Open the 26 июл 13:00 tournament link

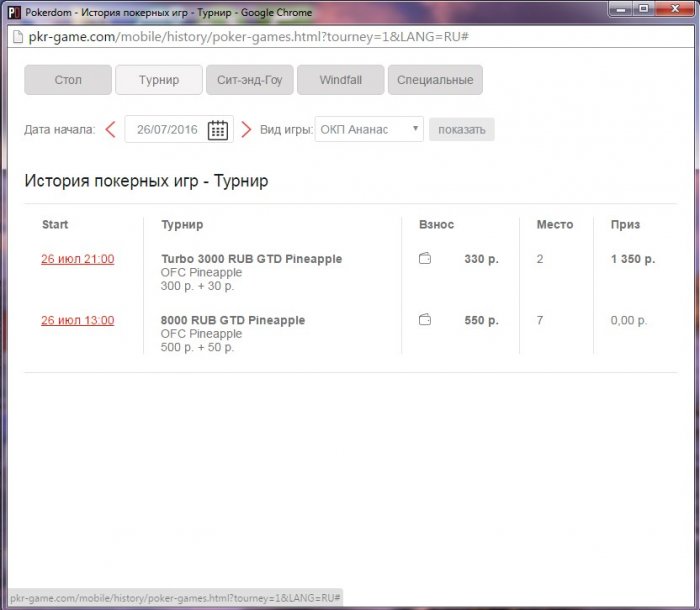coord(78,320)
